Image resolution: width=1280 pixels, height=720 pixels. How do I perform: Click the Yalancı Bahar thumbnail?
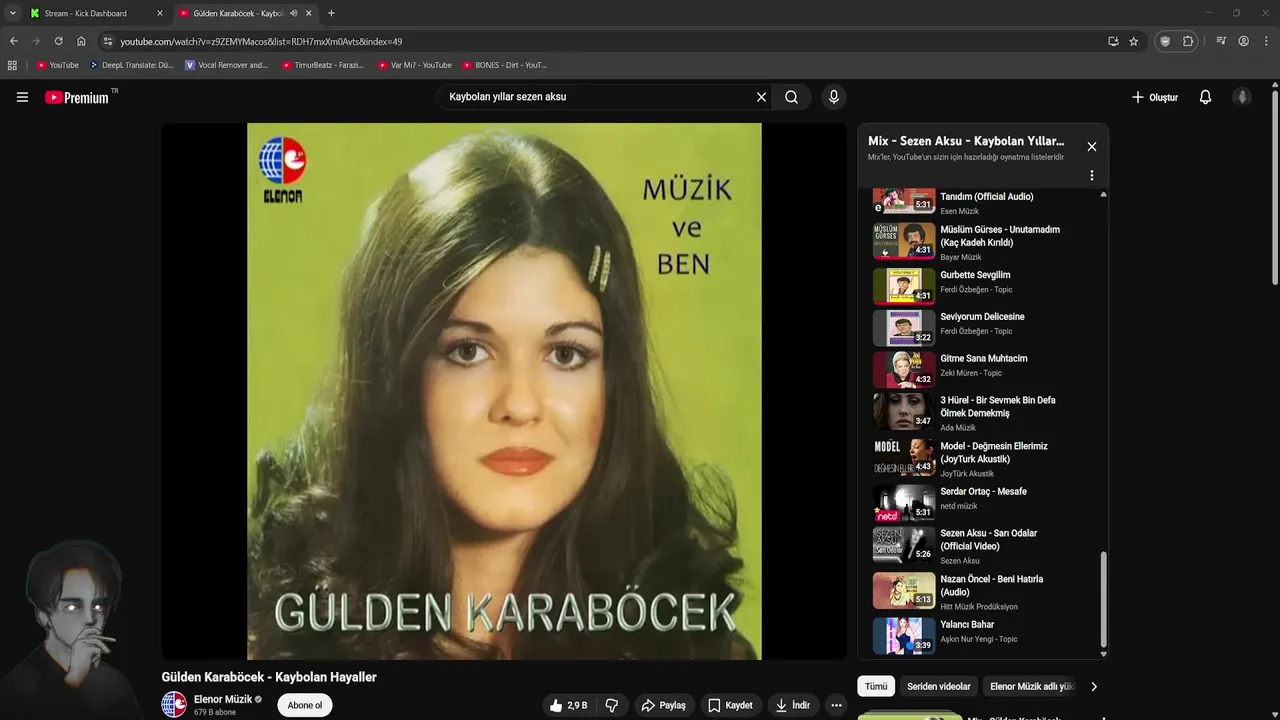pos(904,636)
